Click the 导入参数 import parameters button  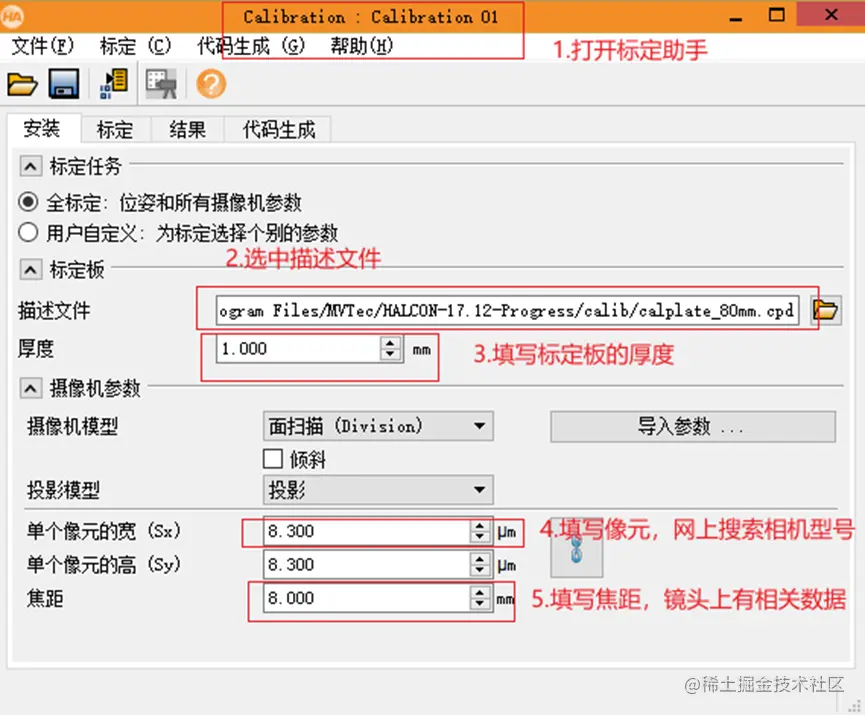[693, 426]
